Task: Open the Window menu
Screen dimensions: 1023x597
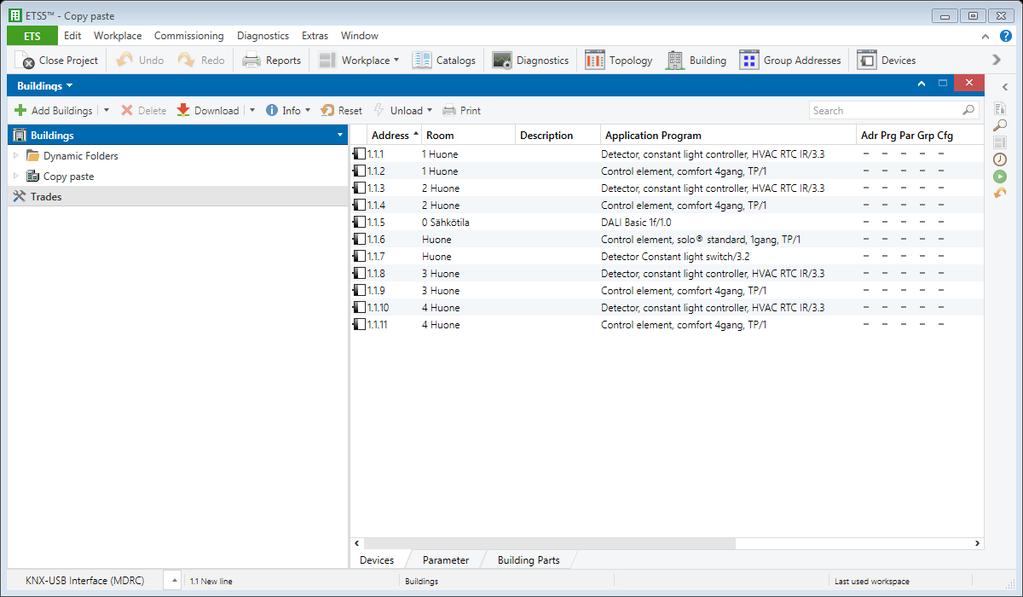Action: click(x=359, y=36)
